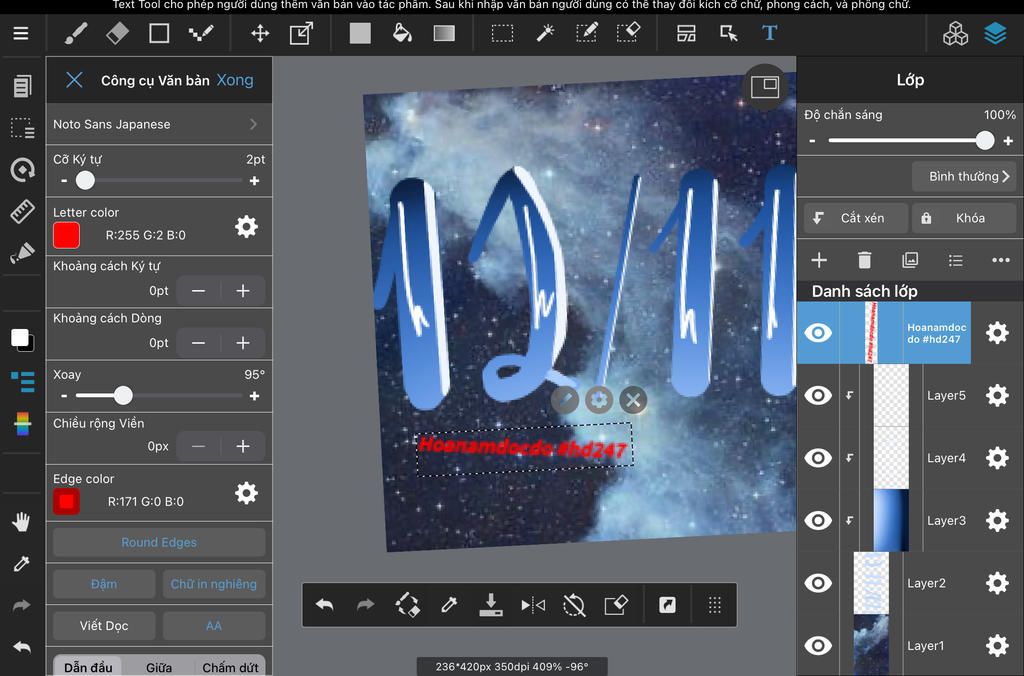The height and width of the screenshot is (676, 1024).
Task: Open Layer3 settings gear
Action: 997,521
